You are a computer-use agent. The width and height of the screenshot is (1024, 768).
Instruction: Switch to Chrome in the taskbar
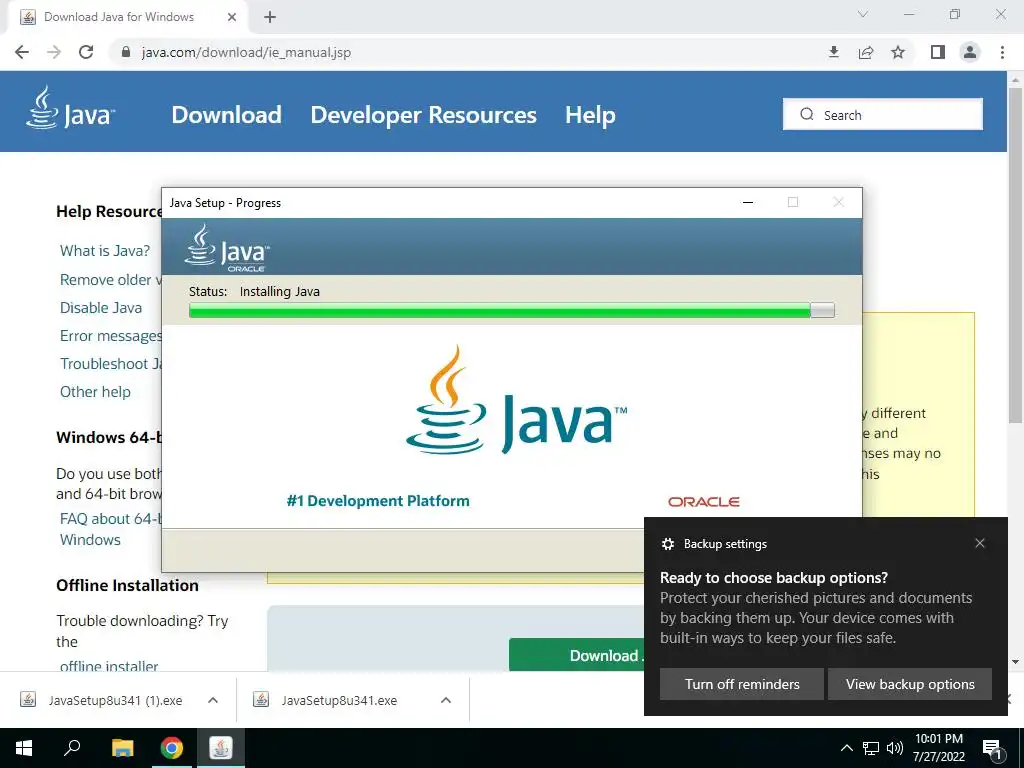point(172,748)
